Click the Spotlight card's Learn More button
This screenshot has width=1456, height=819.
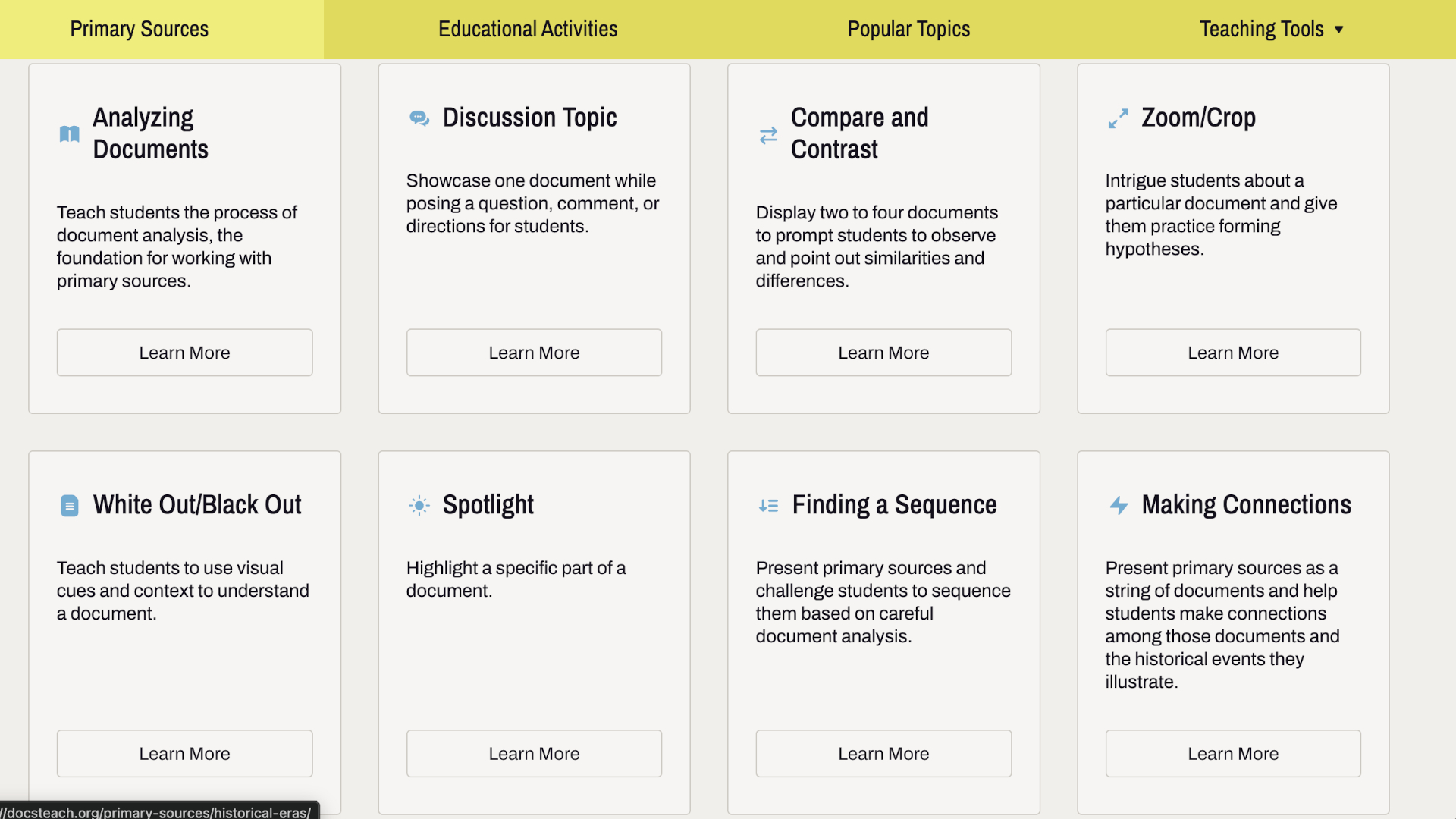pos(534,754)
